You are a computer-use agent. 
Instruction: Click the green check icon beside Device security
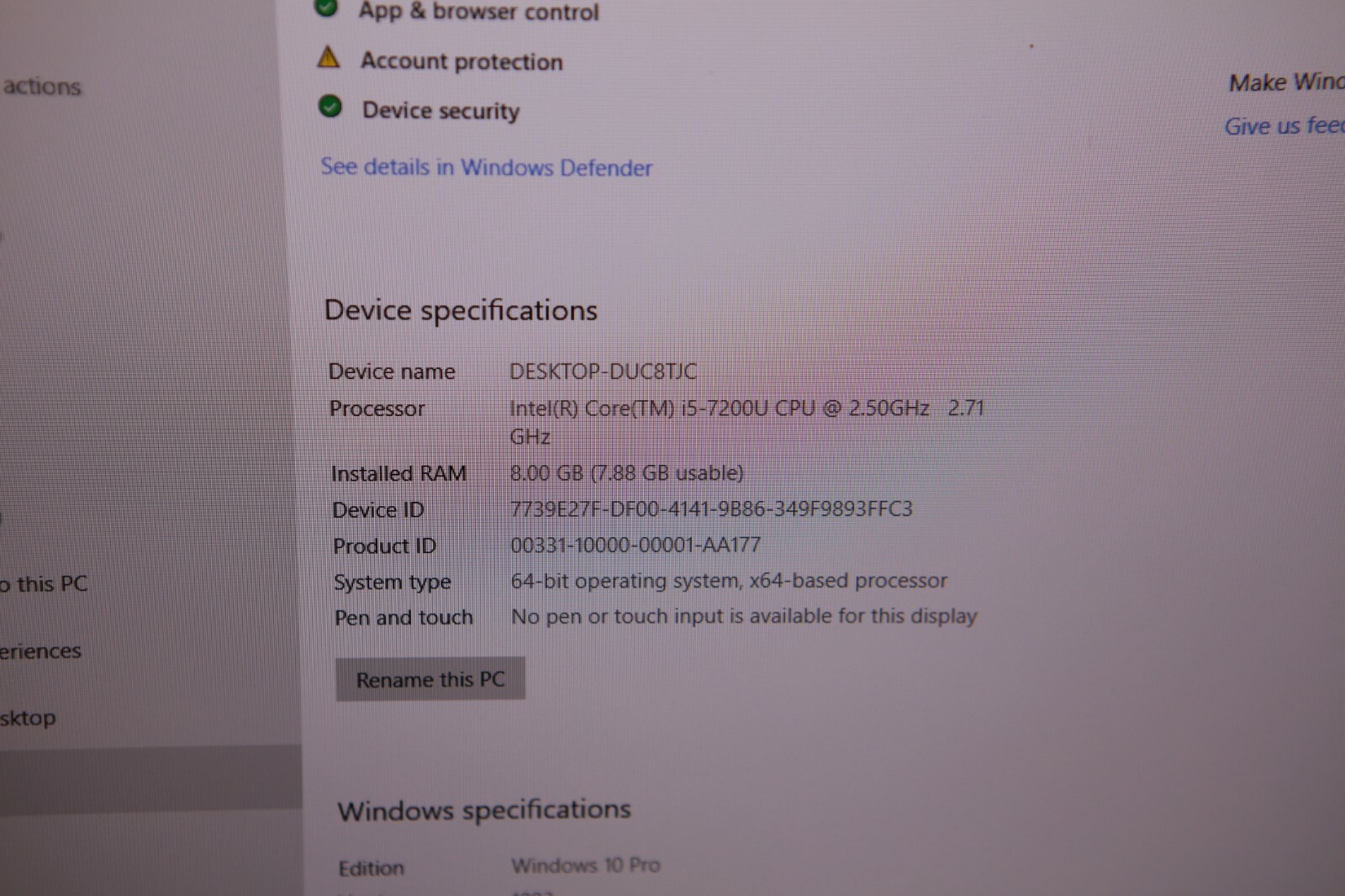point(330,107)
